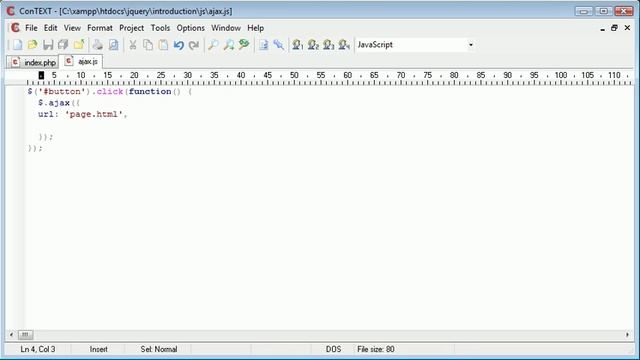Open the Edit menu
Image resolution: width=640 pixels, height=360 pixels.
point(51,28)
